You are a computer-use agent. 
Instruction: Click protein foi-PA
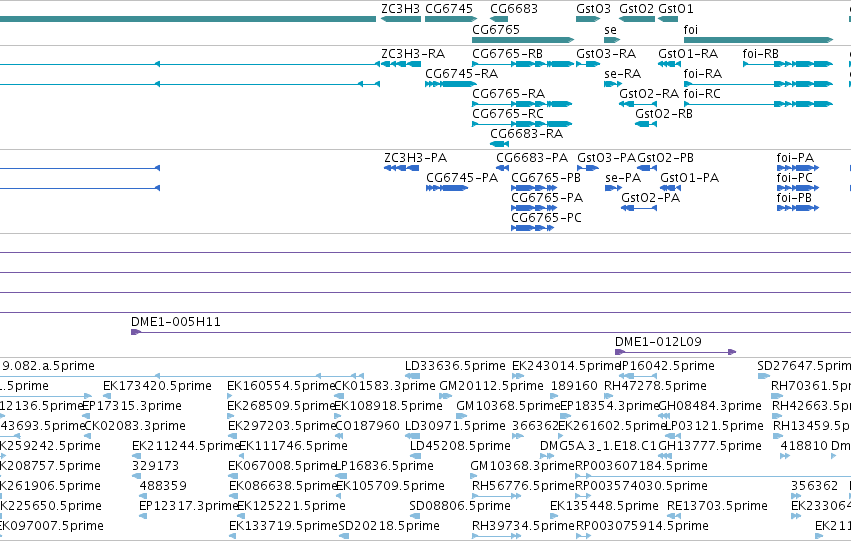pyautogui.click(x=795, y=158)
